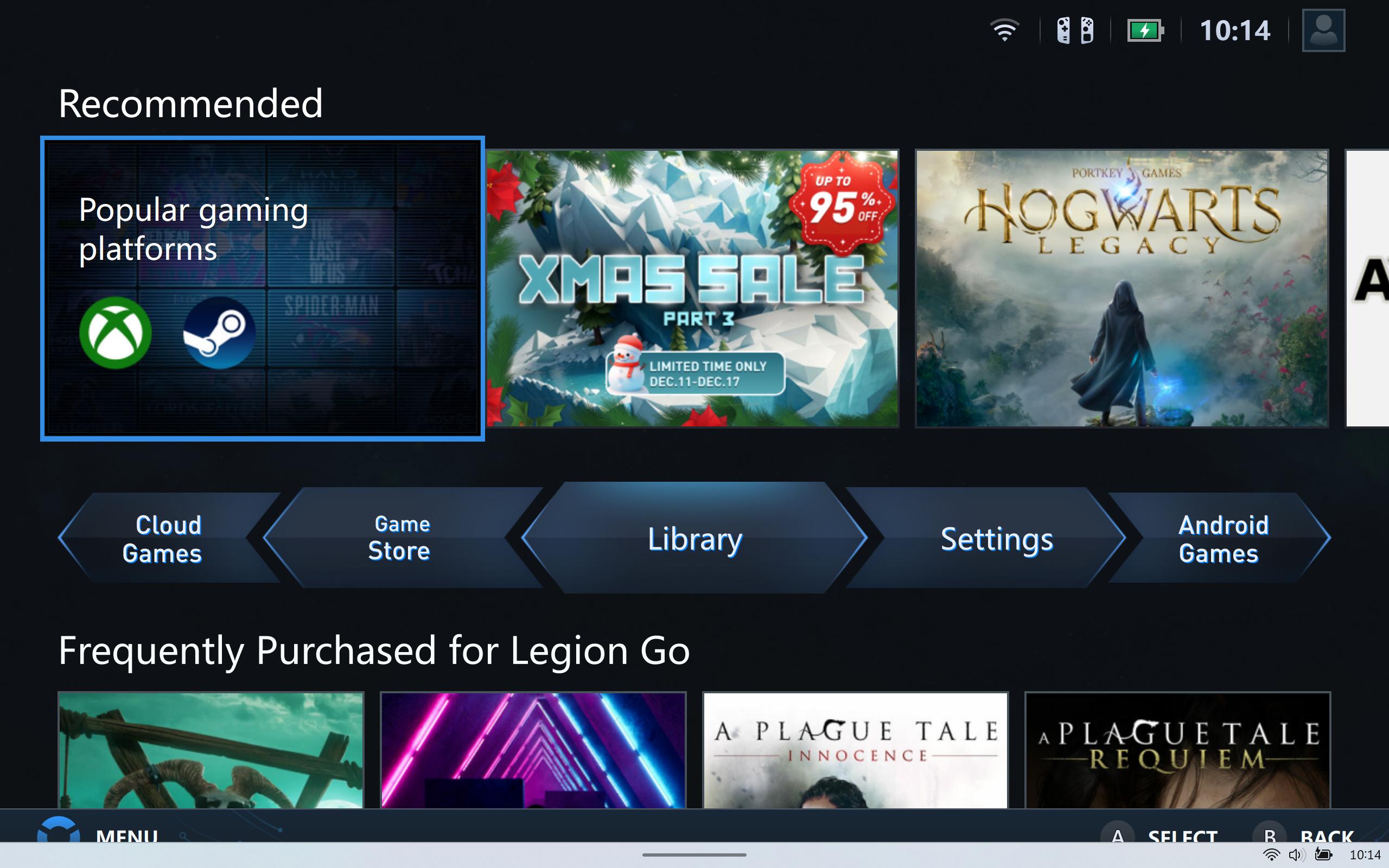Click the A SELECT button hint
This screenshot has width=1389, height=868.
(x=1159, y=832)
